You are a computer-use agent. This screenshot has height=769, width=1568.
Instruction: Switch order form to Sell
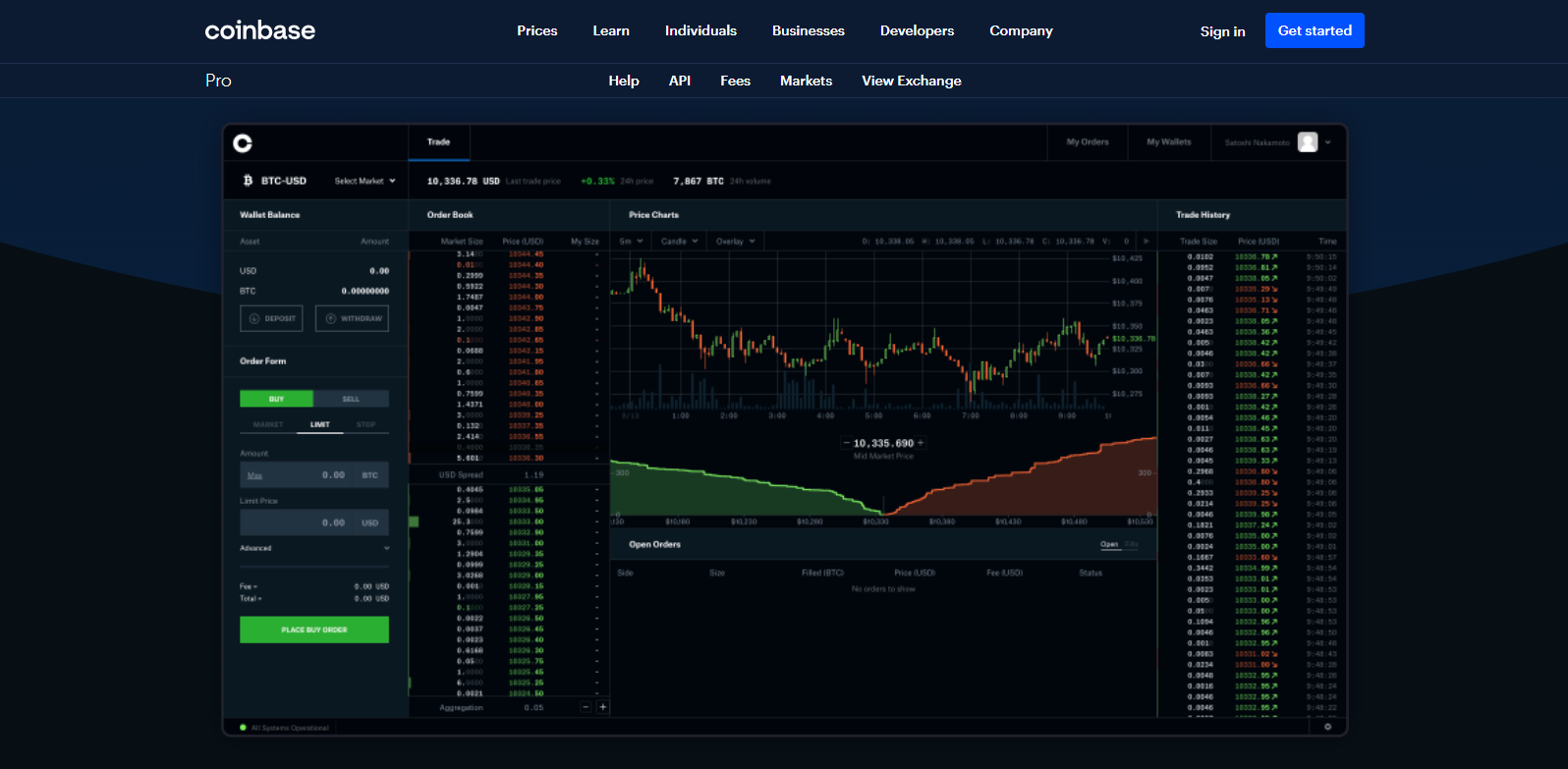pyautogui.click(x=351, y=399)
